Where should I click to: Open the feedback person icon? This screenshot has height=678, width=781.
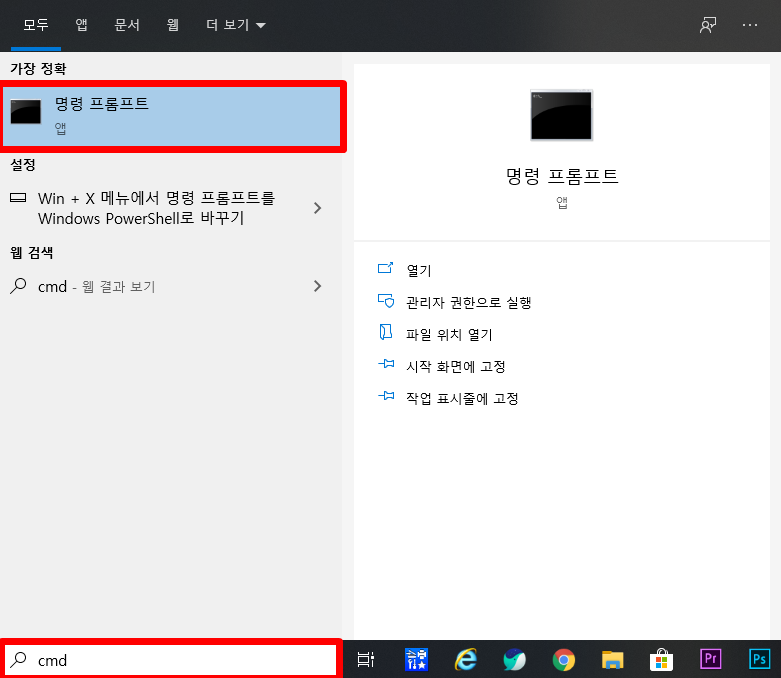coord(708,25)
